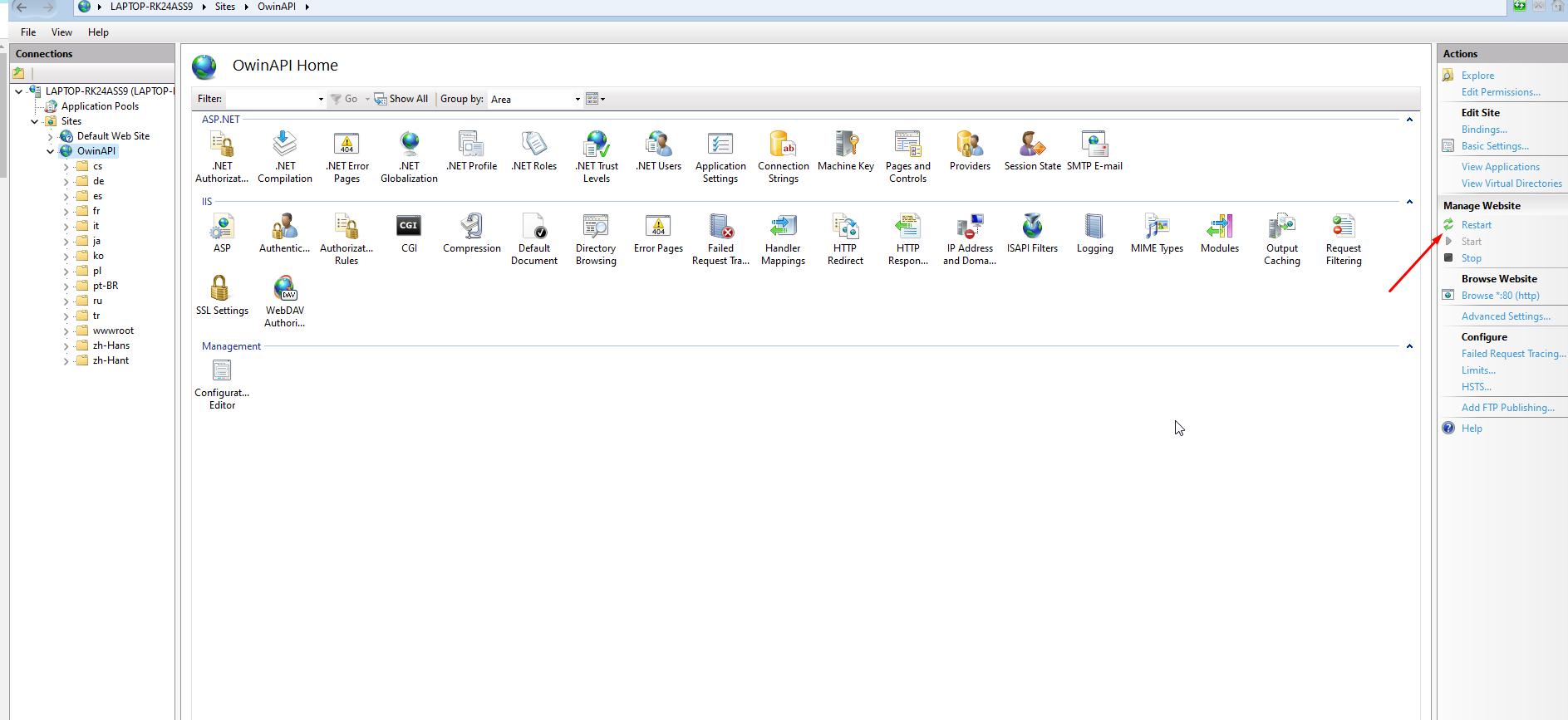Viewport: 1568px width, 720px height.
Task: Open the Help action in Actions pane
Action: coord(1471,429)
